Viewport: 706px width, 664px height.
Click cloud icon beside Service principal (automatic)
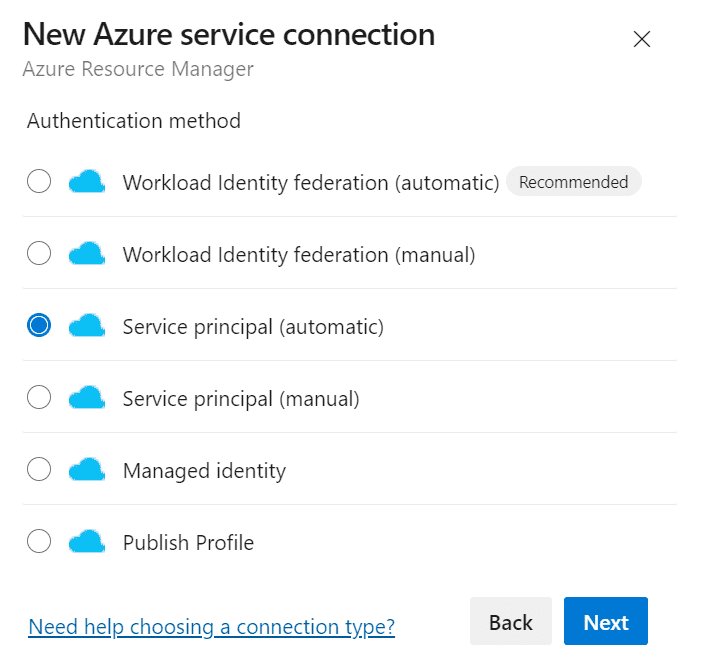tap(87, 325)
